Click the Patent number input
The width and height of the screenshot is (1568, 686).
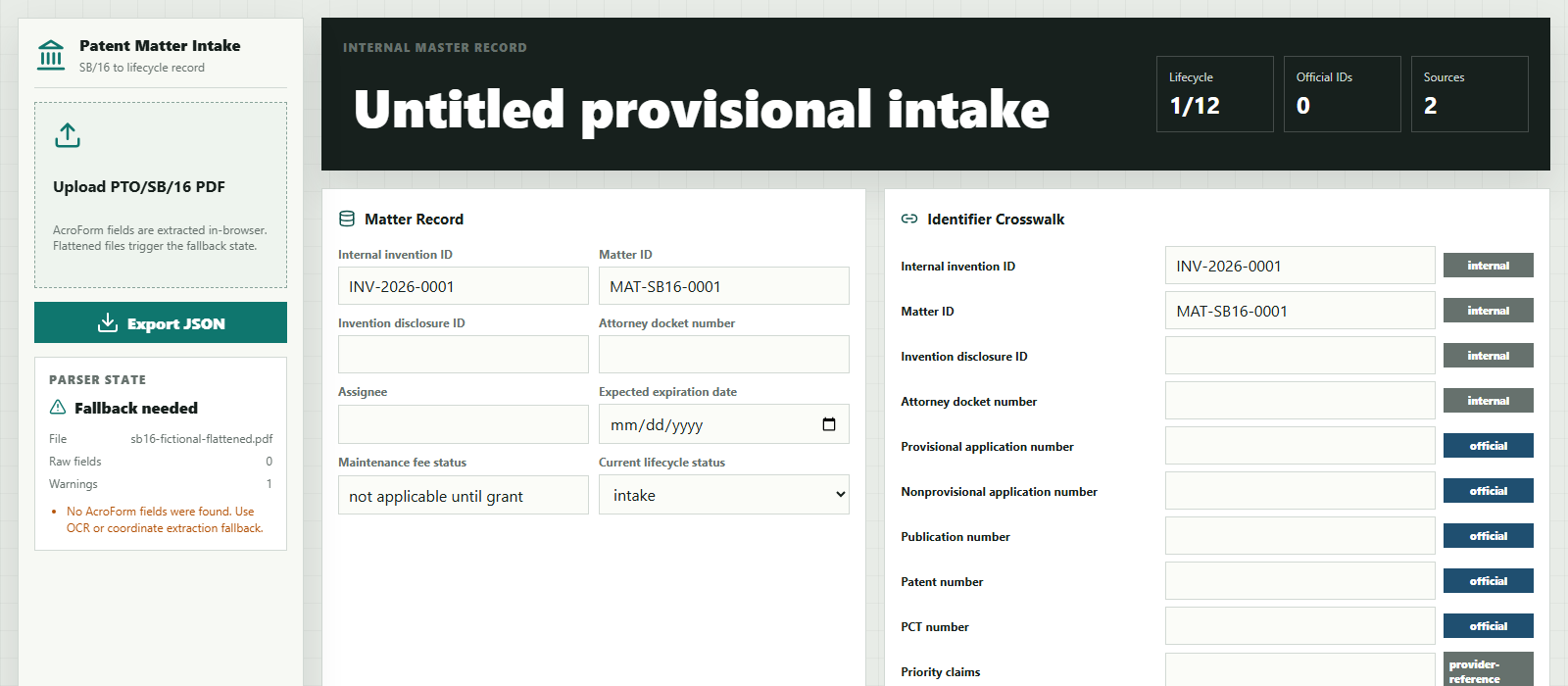(1300, 581)
